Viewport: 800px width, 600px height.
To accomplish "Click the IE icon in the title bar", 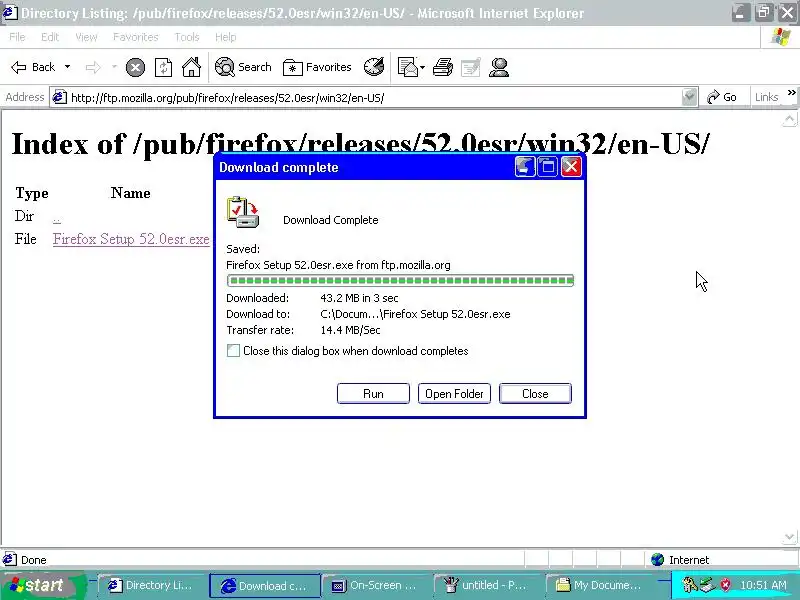I will (x=9, y=13).
